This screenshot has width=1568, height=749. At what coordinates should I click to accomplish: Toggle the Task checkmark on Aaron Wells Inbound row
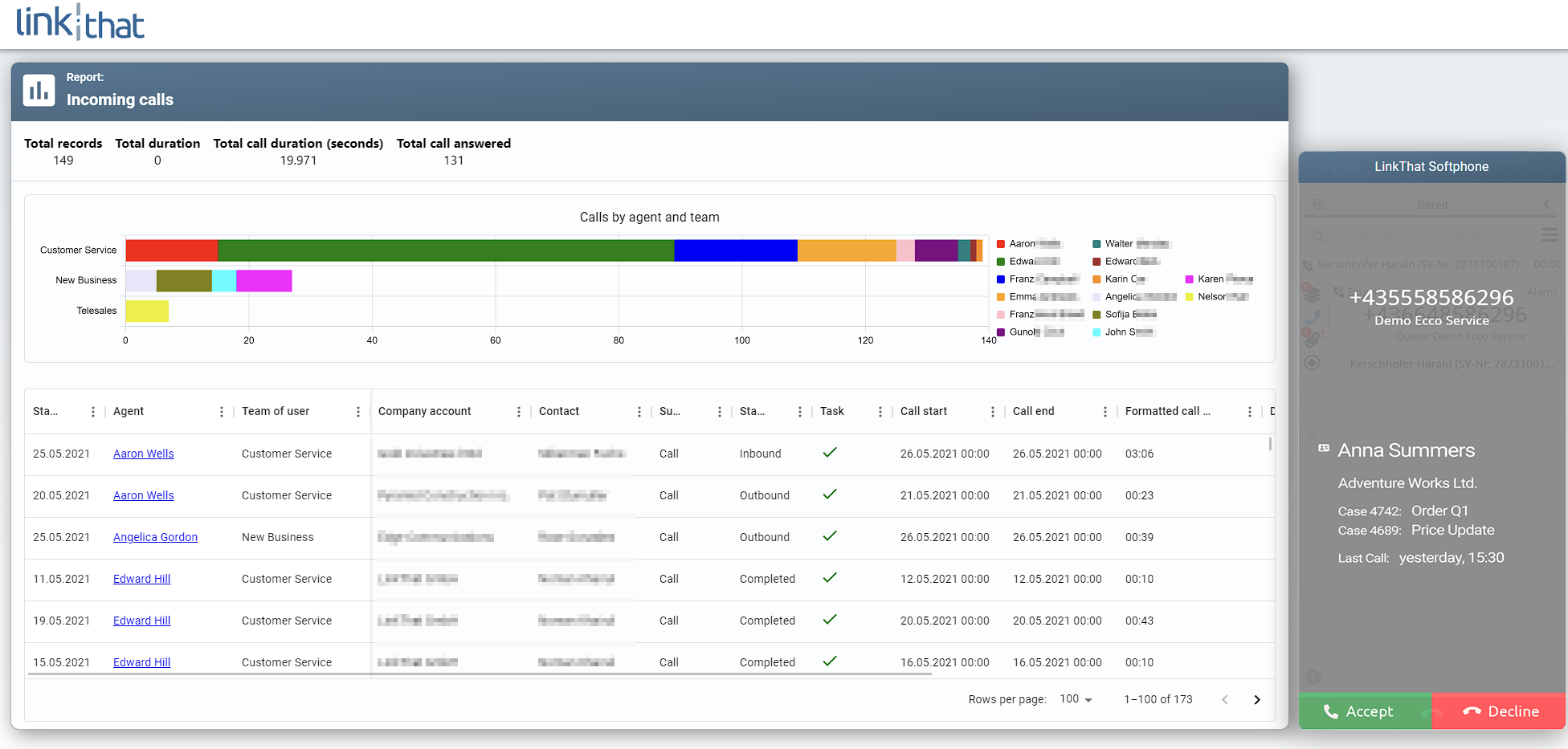(x=829, y=452)
